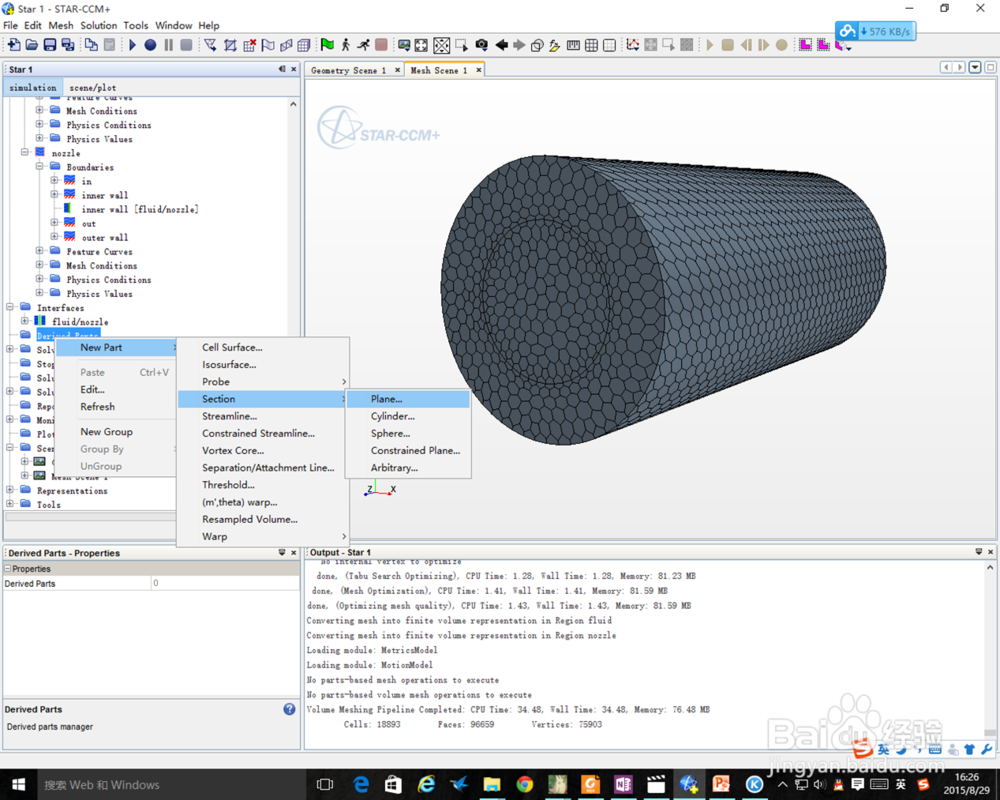Open the Mesh menu
The width and height of the screenshot is (1000, 800).
coord(61,26)
